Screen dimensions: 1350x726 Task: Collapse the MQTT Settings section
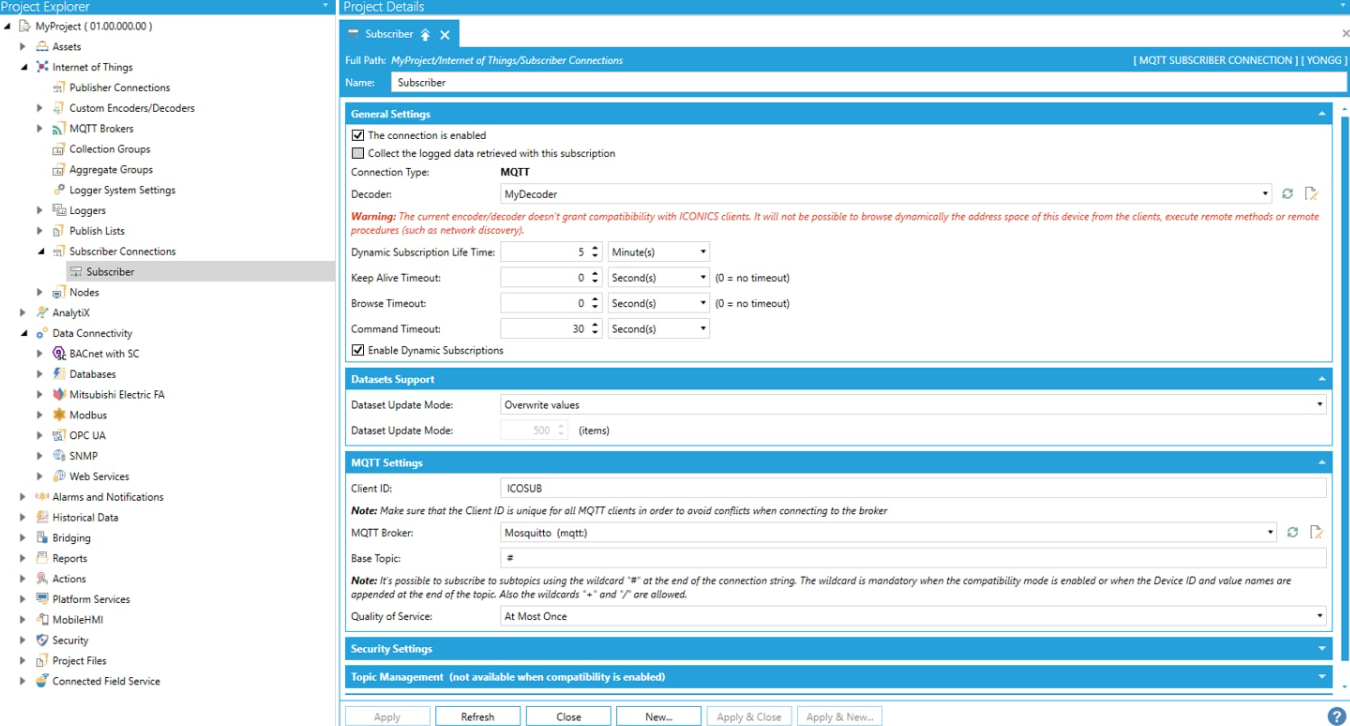tap(1322, 463)
